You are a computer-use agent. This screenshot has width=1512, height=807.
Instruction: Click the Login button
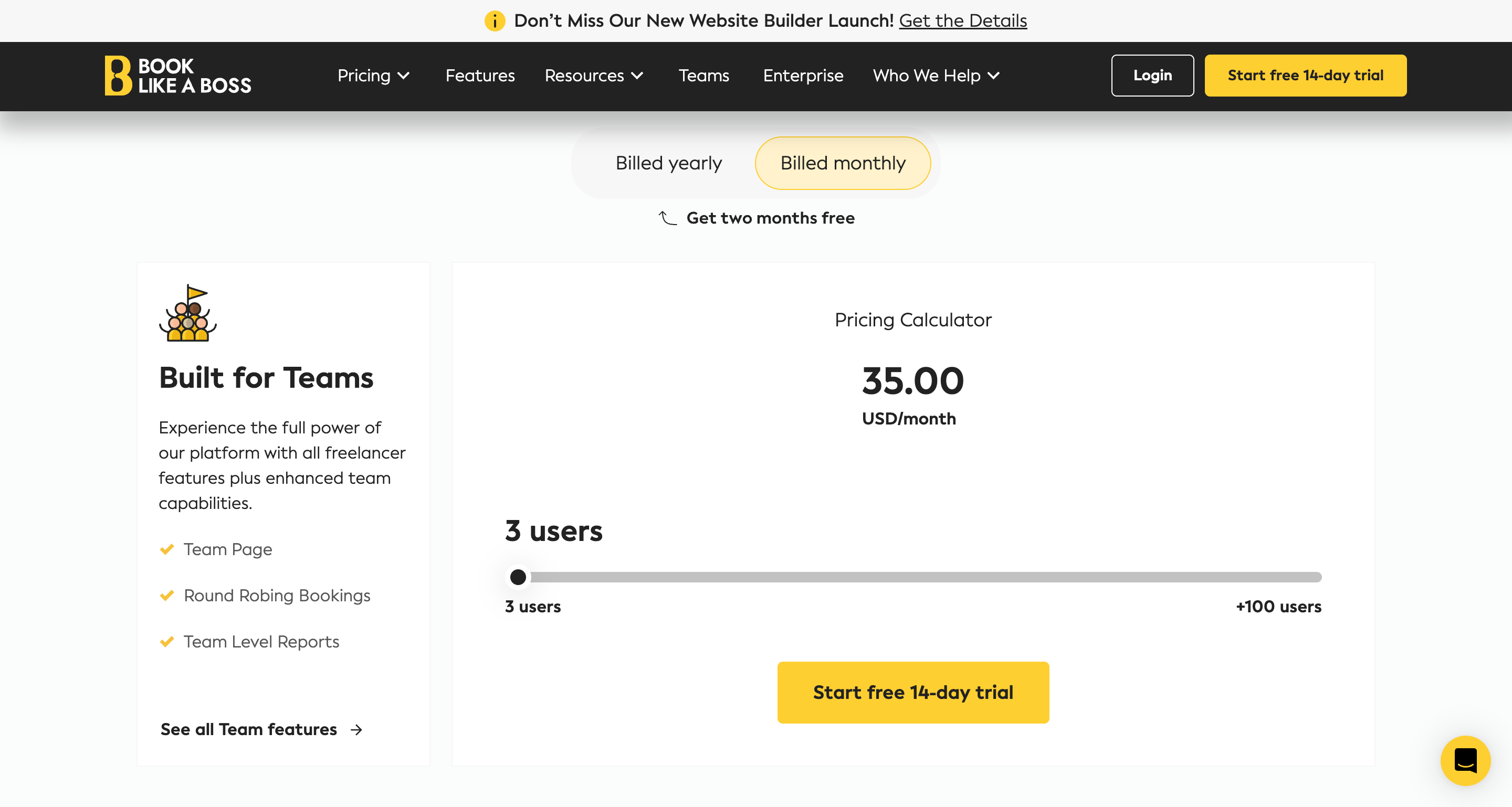[1152, 76]
